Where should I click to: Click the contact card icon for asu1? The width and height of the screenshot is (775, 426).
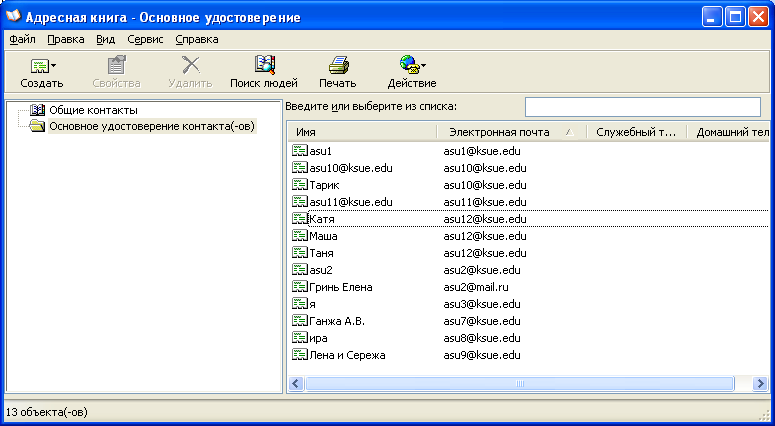point(300,151)
